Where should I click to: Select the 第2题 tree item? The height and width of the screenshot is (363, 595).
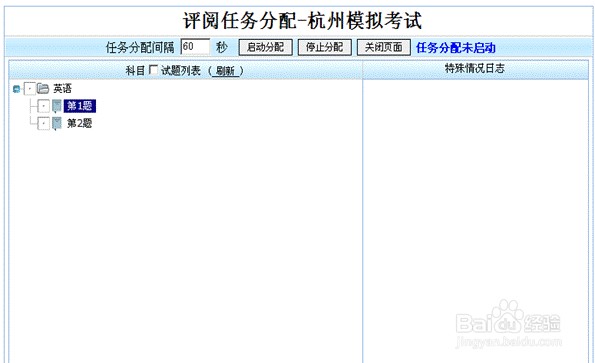80,123
